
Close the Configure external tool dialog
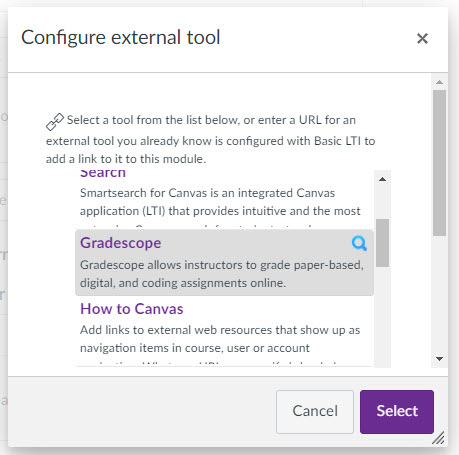pyautogui.click(x=422, y=38)
